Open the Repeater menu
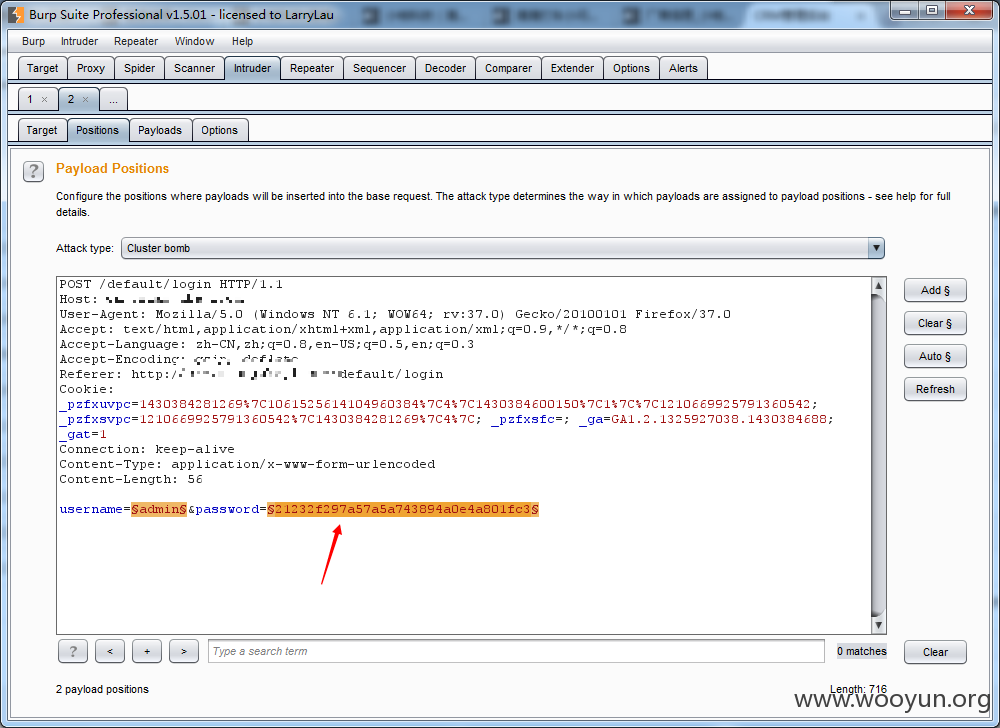The width and height of the screenshot is (1000, 728). click(x=136, y=41)
